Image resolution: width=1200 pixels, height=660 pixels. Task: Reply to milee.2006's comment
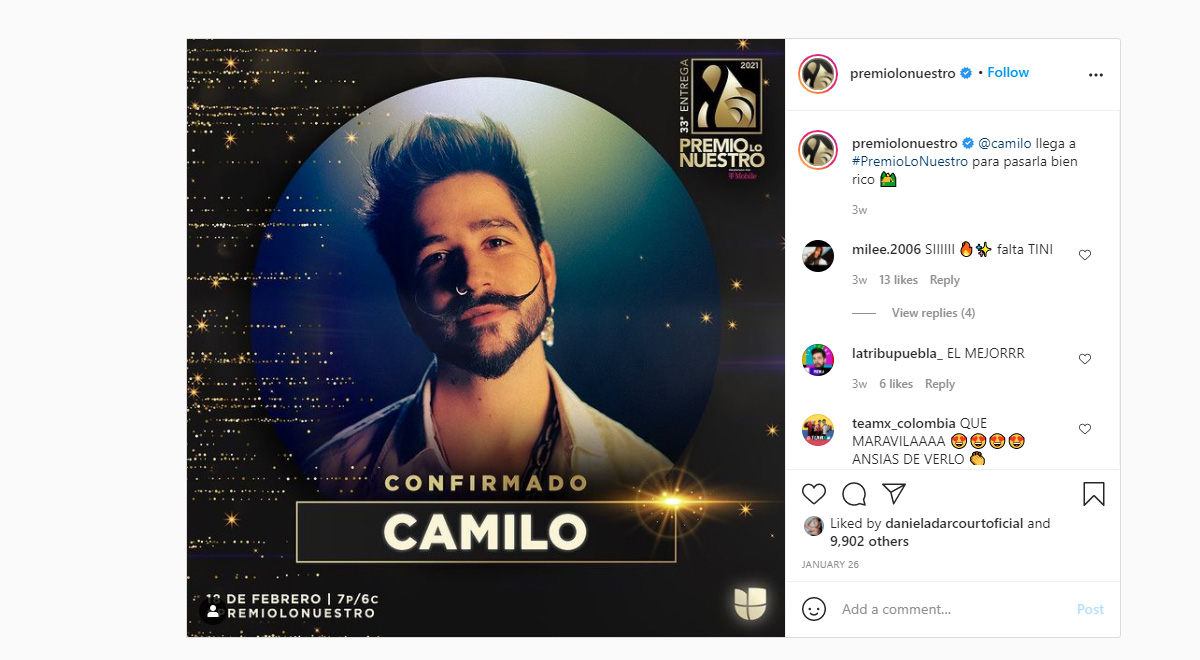click(x=944, y=280)
